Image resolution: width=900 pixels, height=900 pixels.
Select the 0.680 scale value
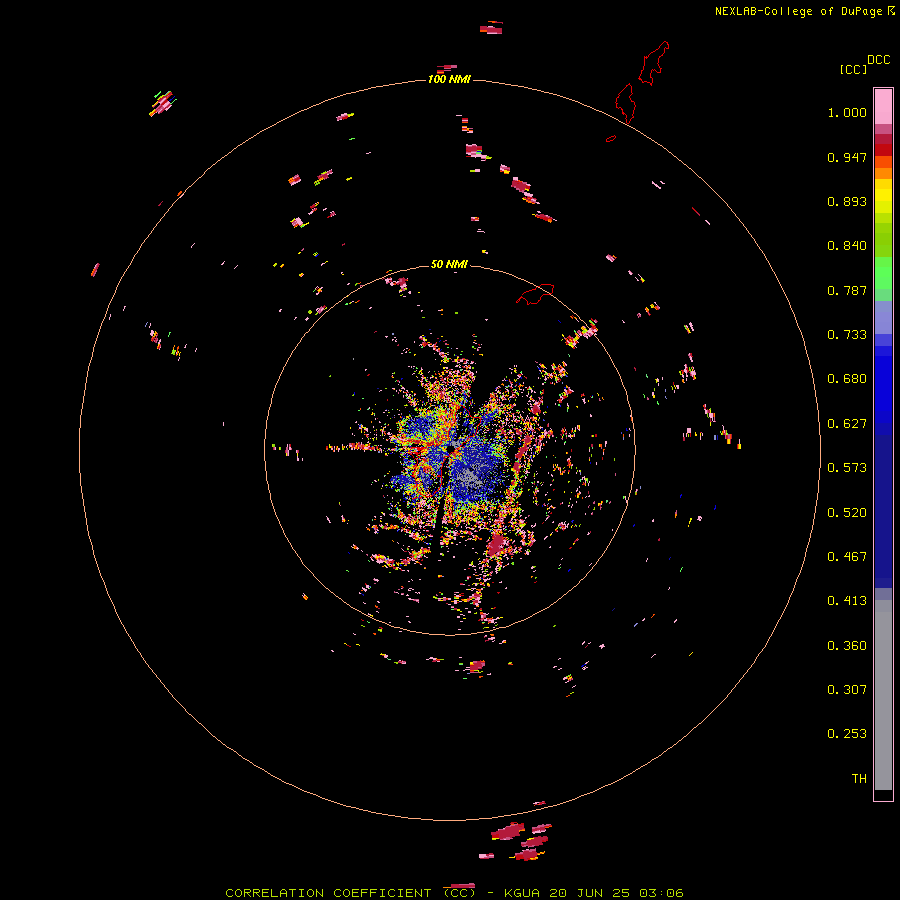pyautogui.click(x=847, y=379)
